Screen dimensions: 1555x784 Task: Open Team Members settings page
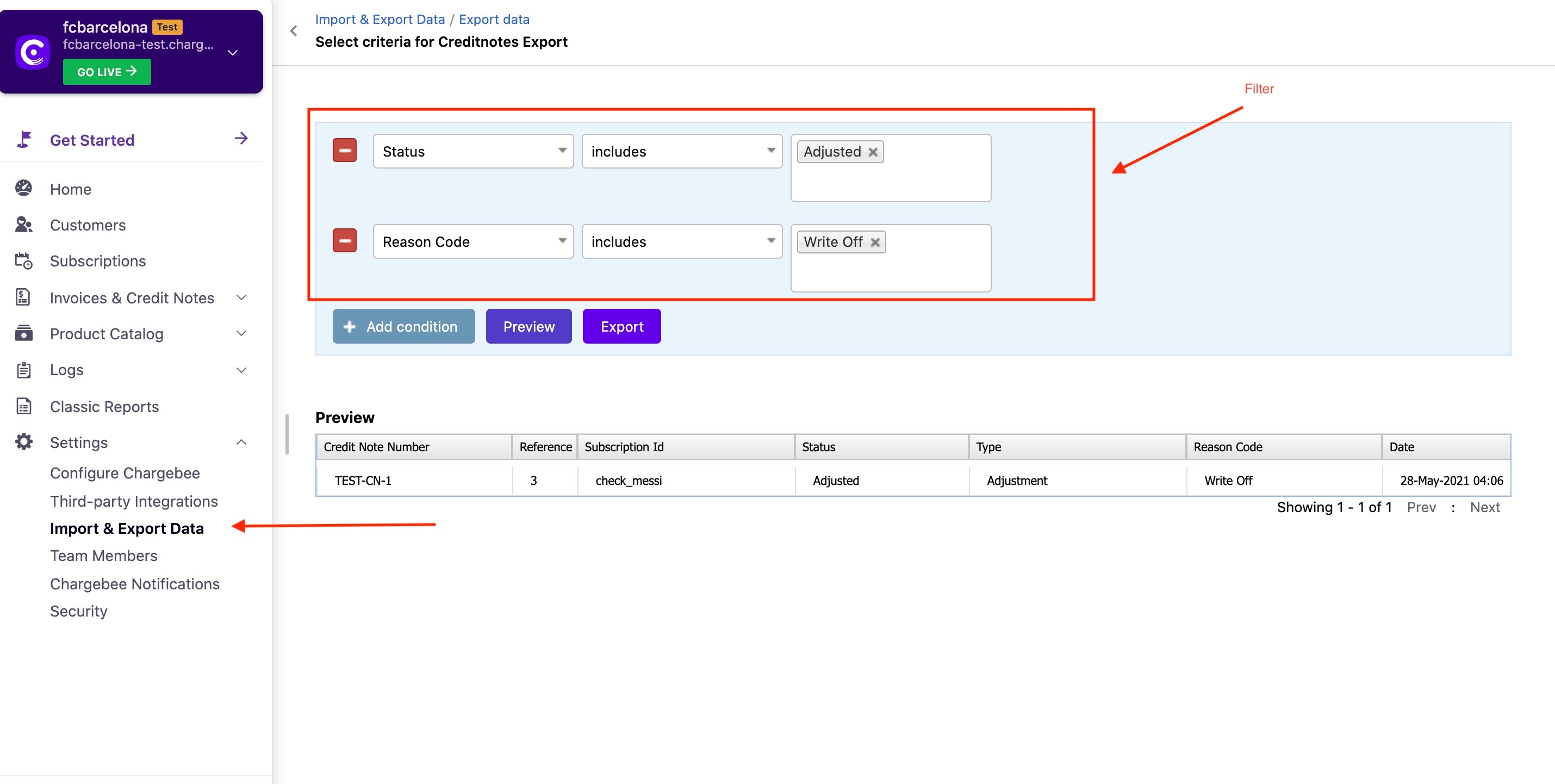[103, 556]
